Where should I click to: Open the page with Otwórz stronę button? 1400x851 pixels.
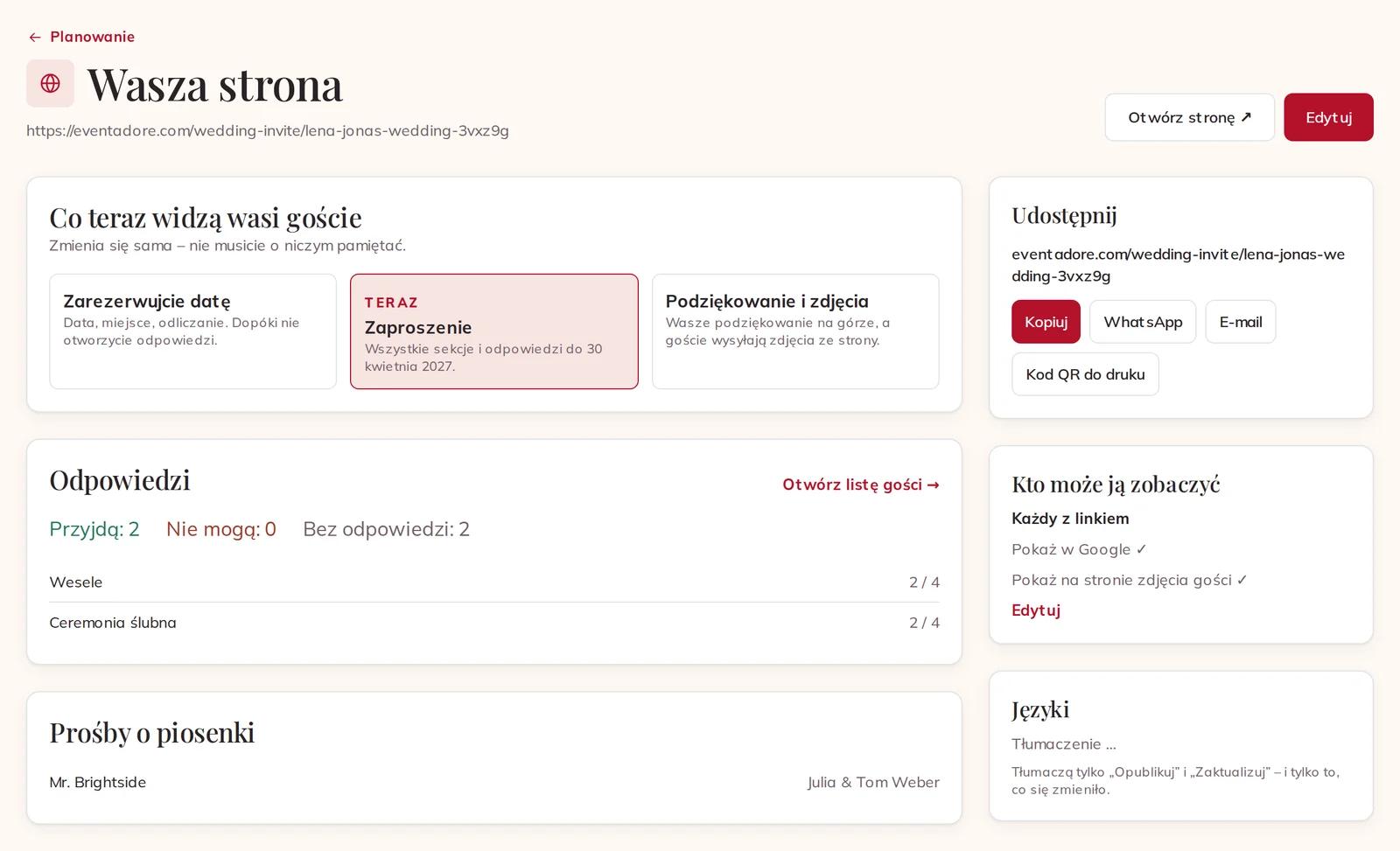tap(1189, 117)
